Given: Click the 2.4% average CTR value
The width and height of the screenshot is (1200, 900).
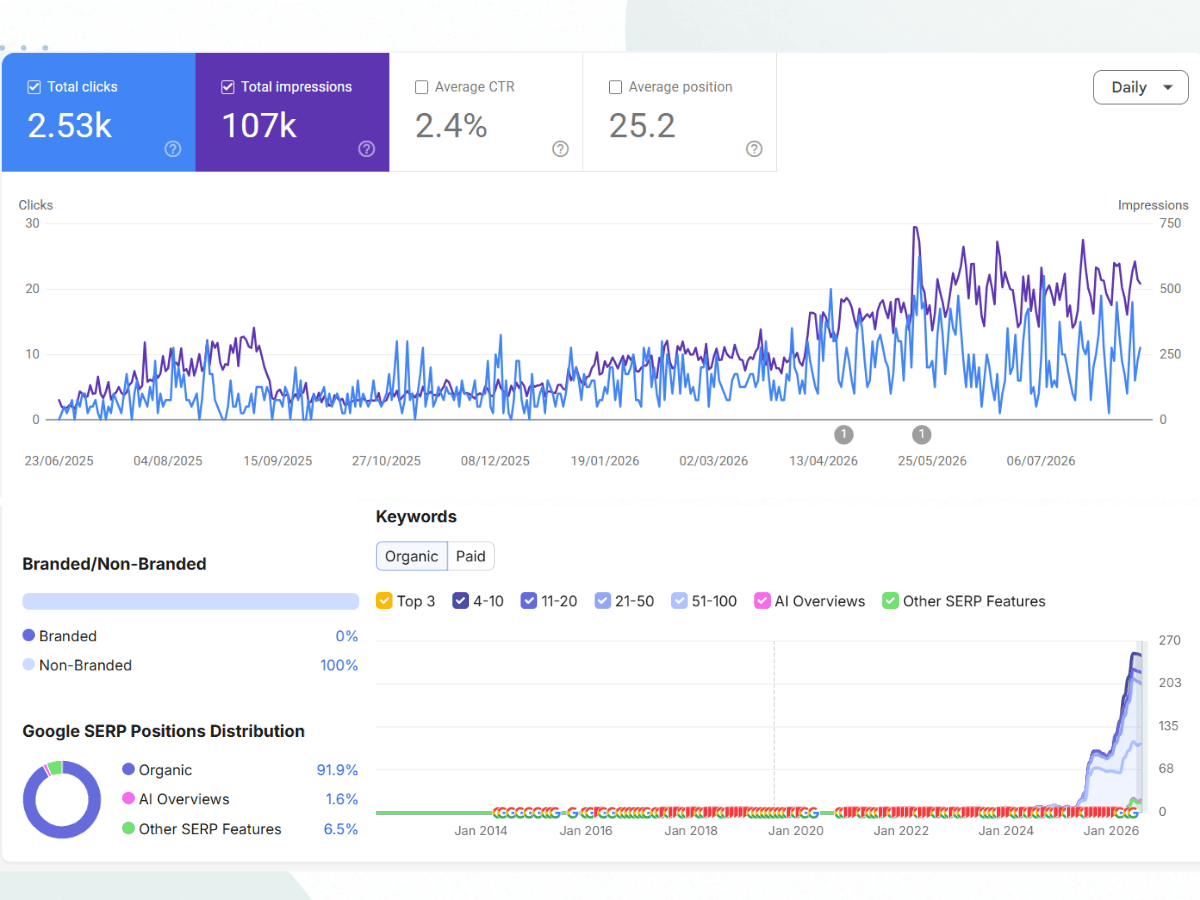Looking at the screenshot, I should click(451, 125).
